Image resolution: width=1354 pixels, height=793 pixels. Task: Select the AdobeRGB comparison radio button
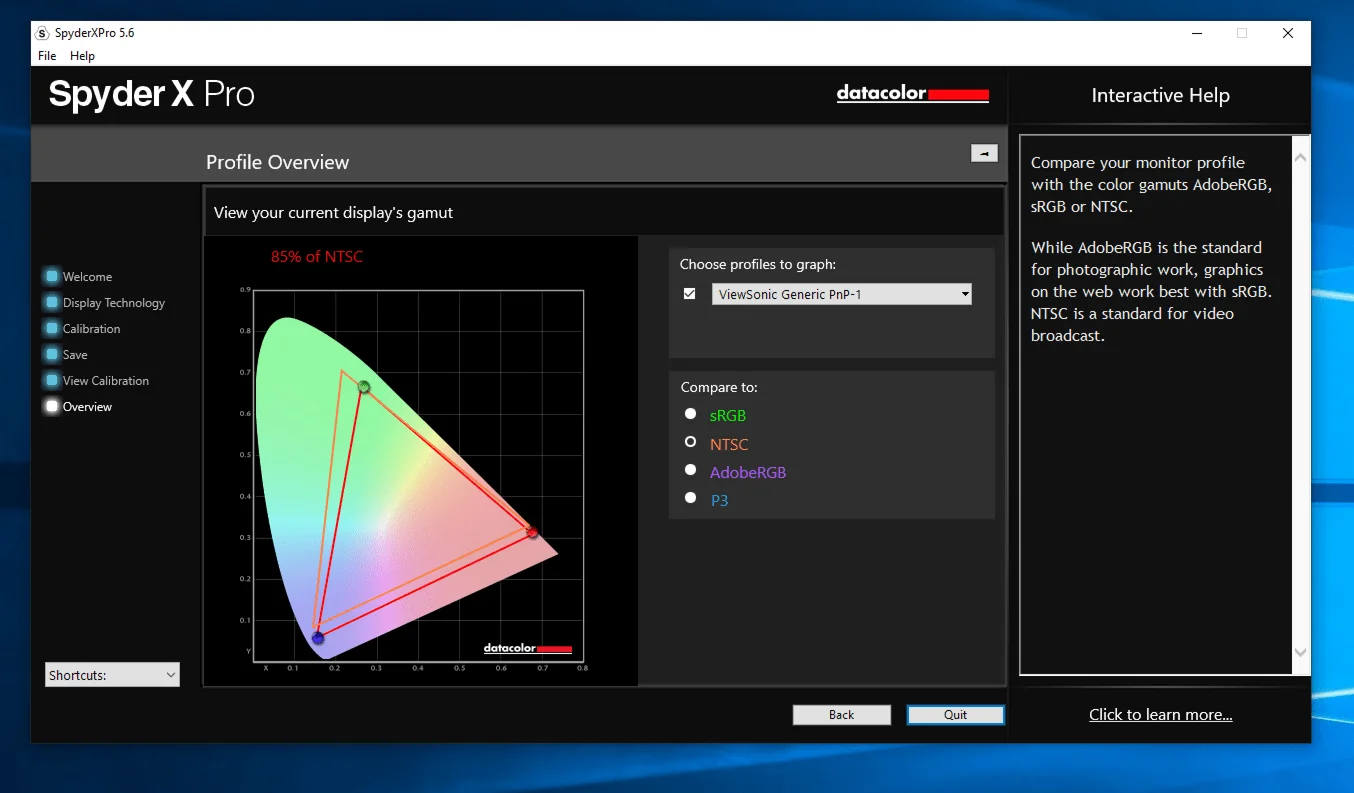690,470
